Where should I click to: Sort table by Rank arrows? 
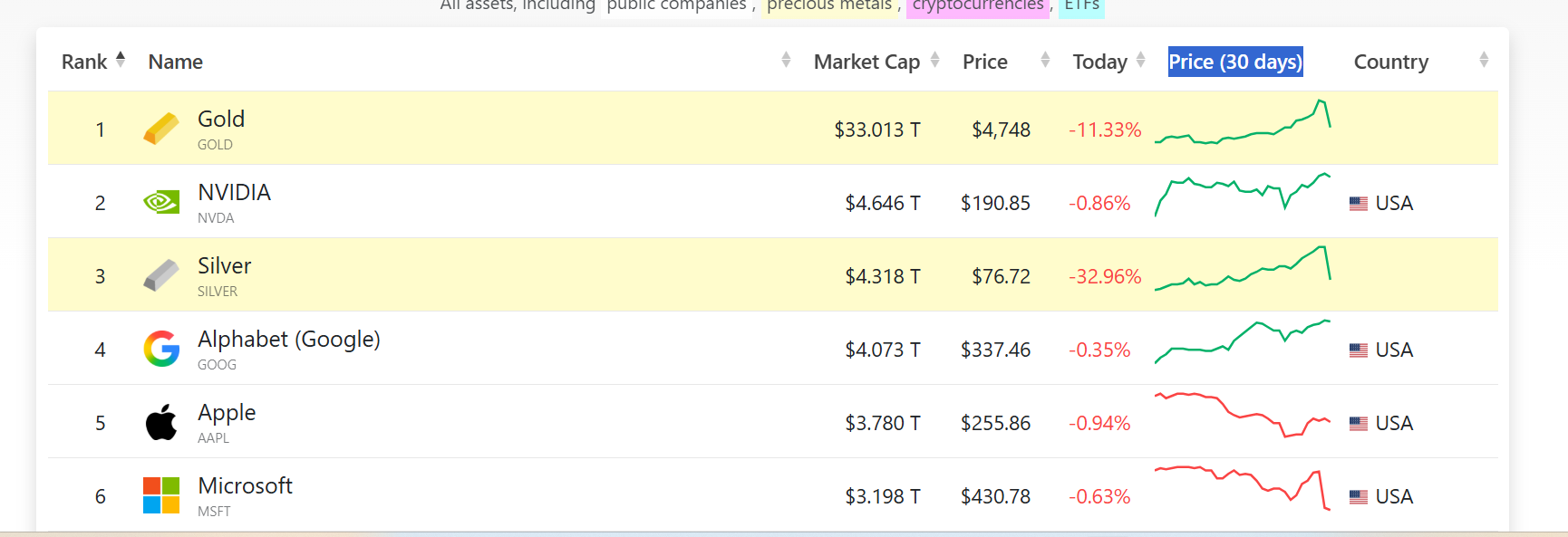121,60
